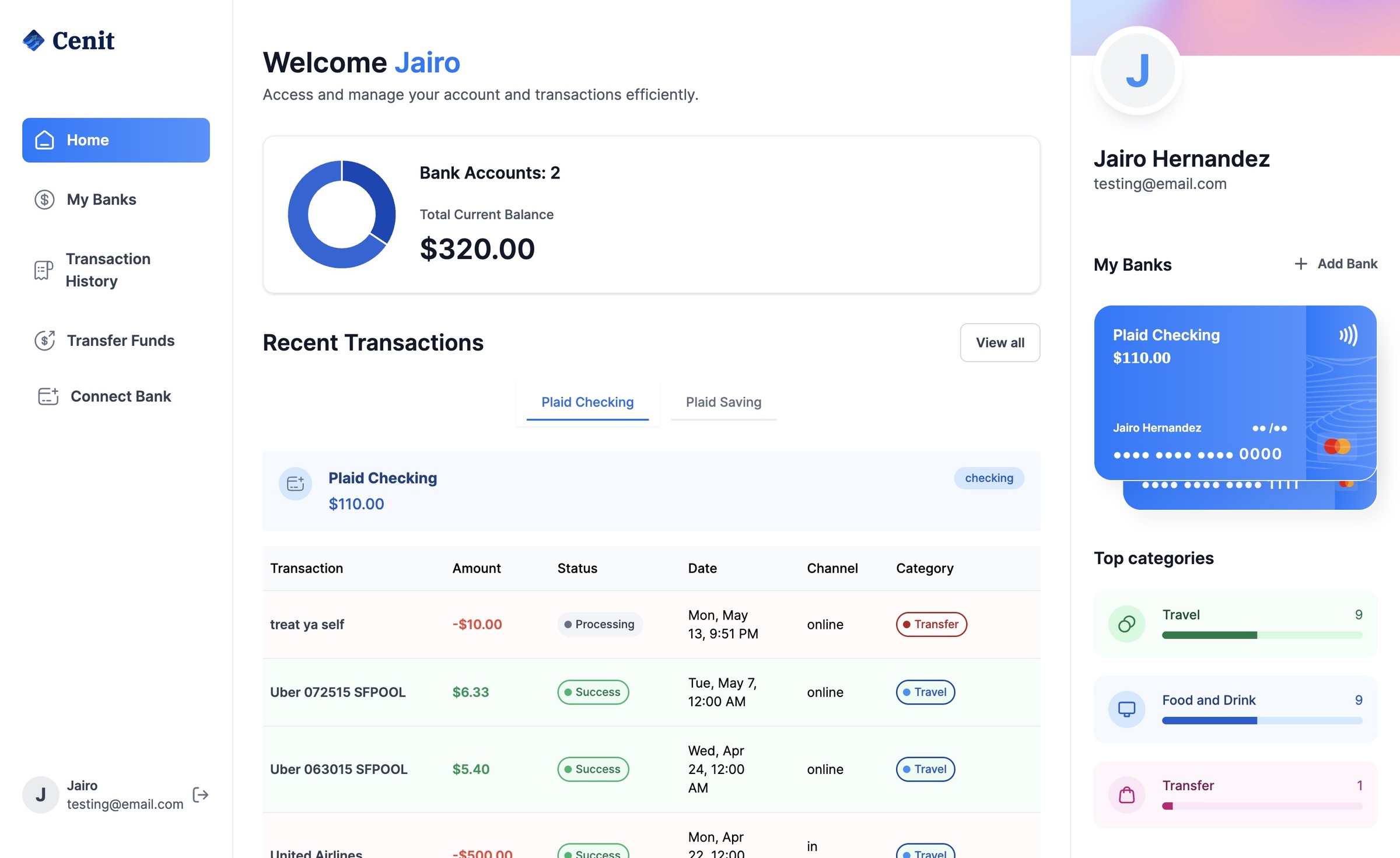Click the contactless icon on Plaid Checking card
Screen dimensions: 1400x858
tap(1348, 335)
